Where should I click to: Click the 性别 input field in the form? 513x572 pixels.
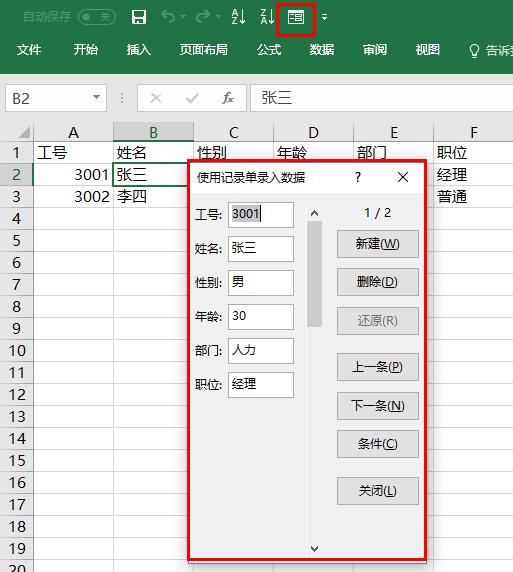pyautogui.click(x=261, y=283)
